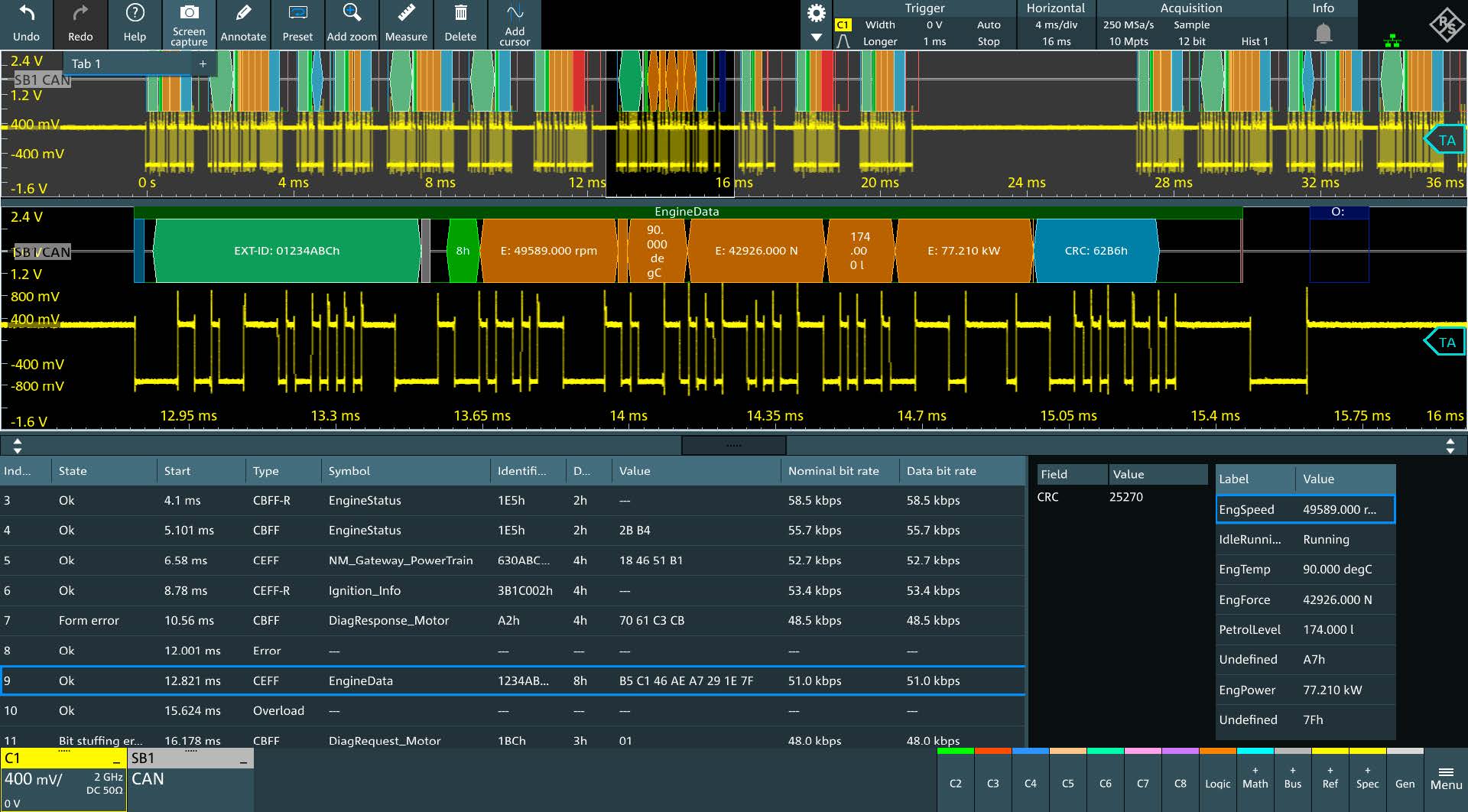Switch to Tab 1
Viewport: 1468px width, 812px height.
(86, 64)
